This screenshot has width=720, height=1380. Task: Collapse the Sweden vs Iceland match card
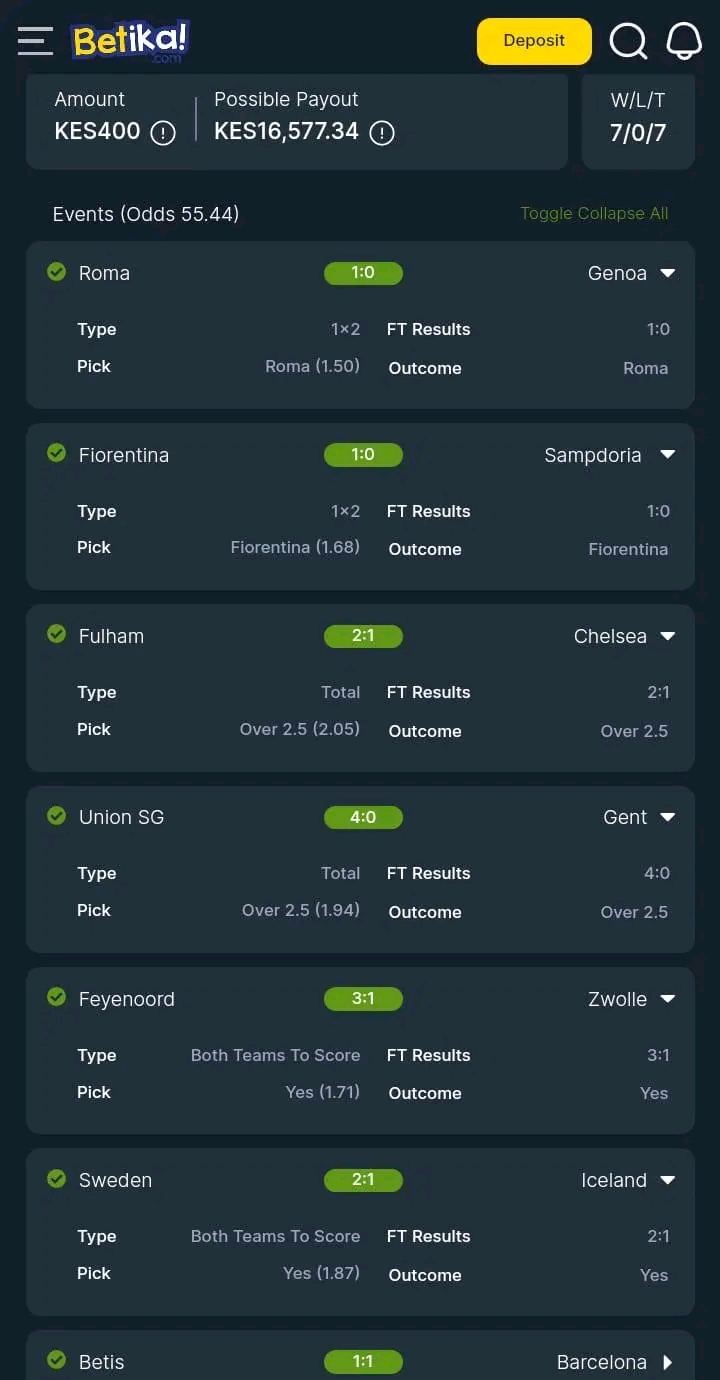click(667, 1179)
